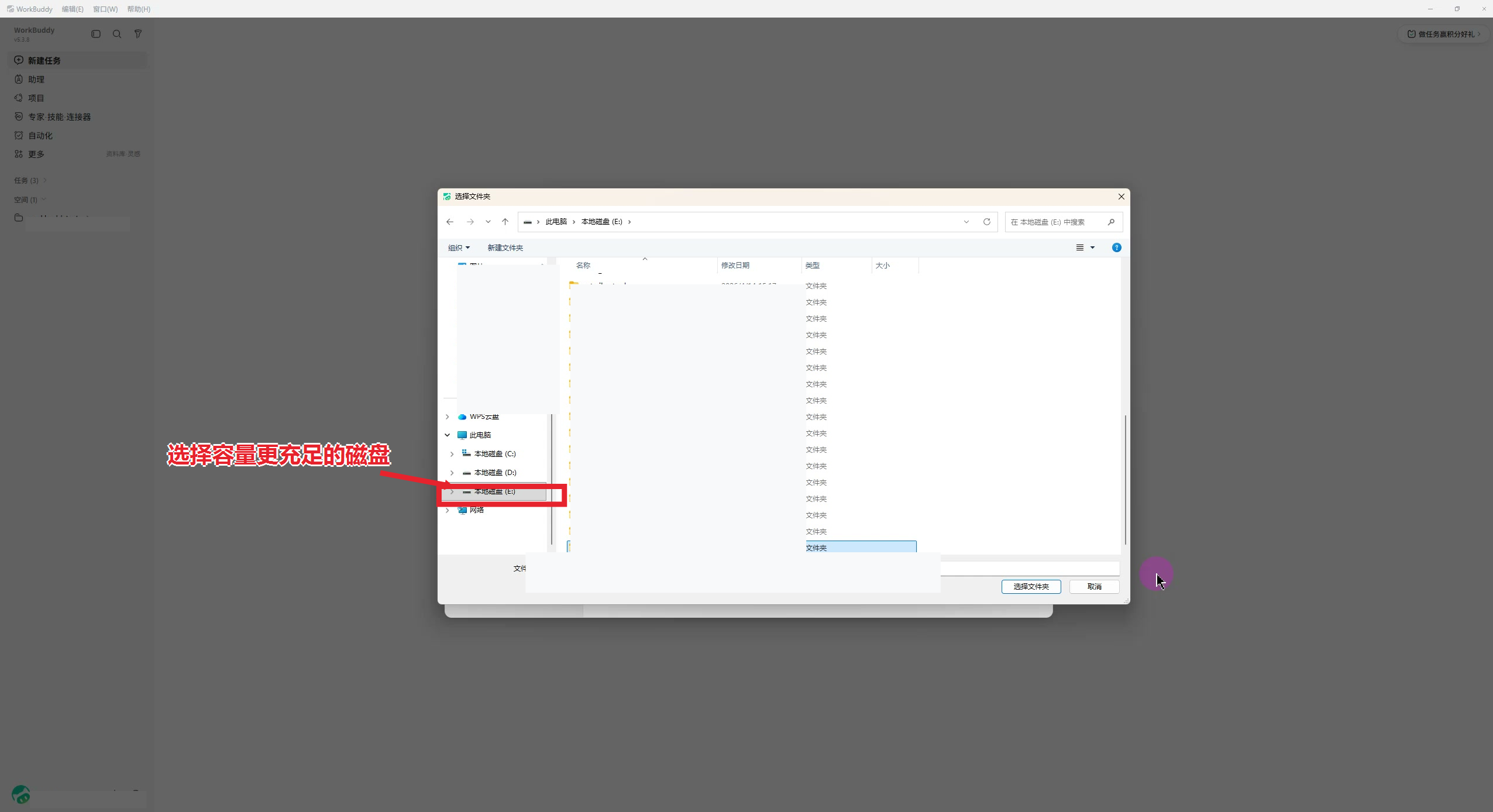Go forward in the folder dialog
1493x812 pixels.
click(470, 222)
